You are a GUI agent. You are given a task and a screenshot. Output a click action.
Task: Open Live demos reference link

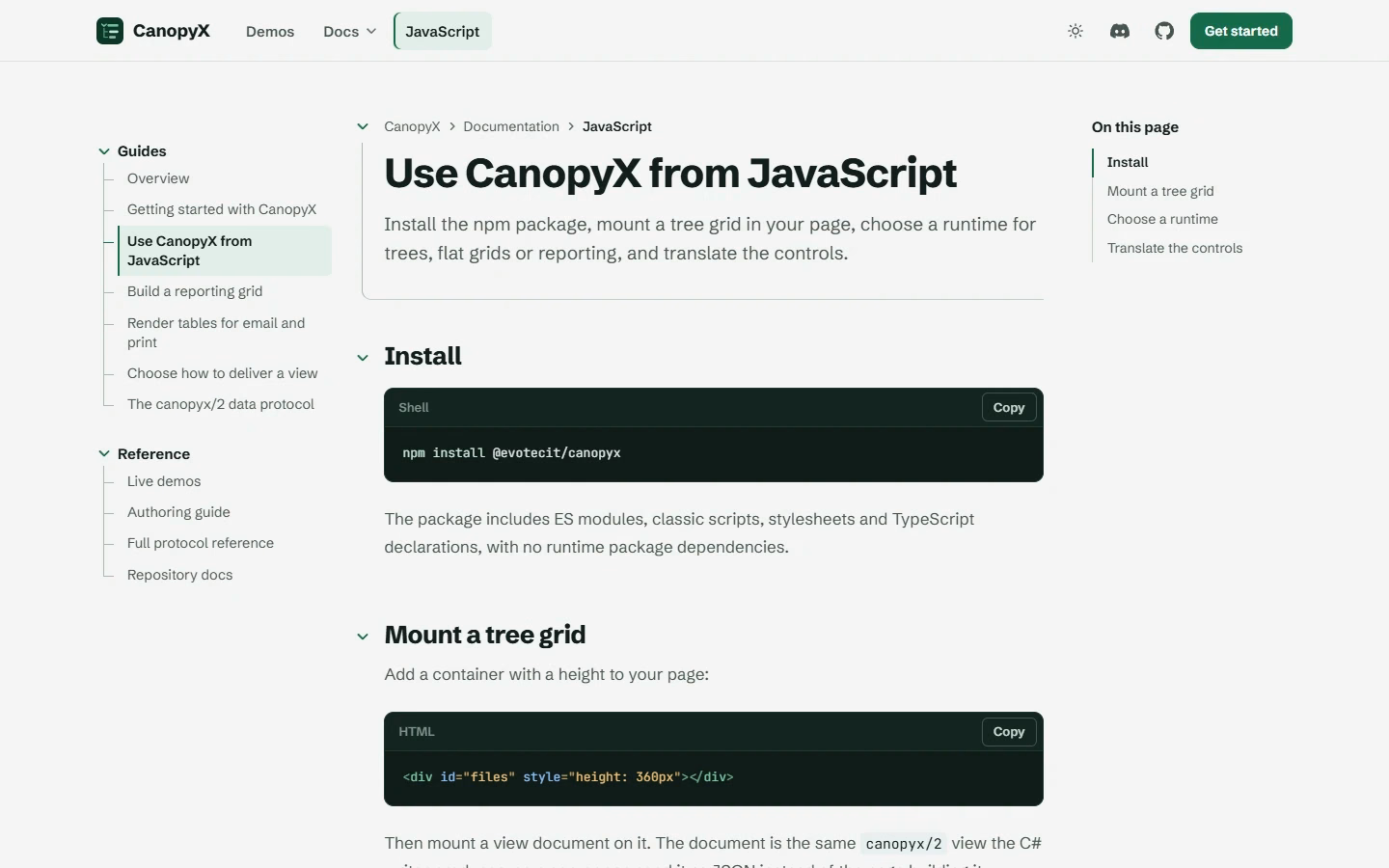164,481
